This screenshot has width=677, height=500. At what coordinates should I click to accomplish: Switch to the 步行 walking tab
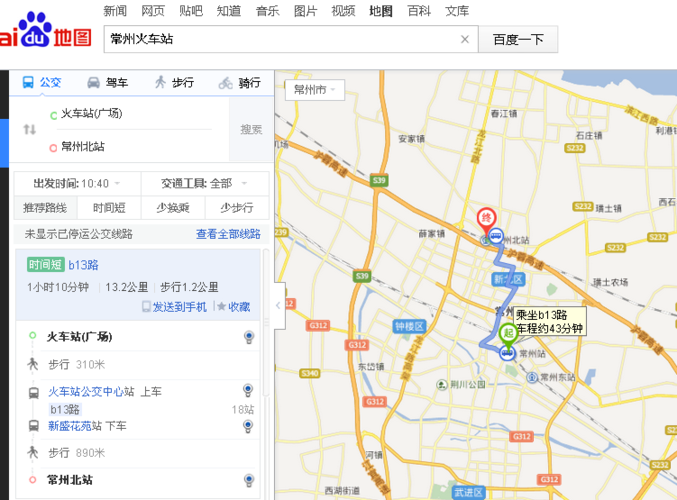174,82
